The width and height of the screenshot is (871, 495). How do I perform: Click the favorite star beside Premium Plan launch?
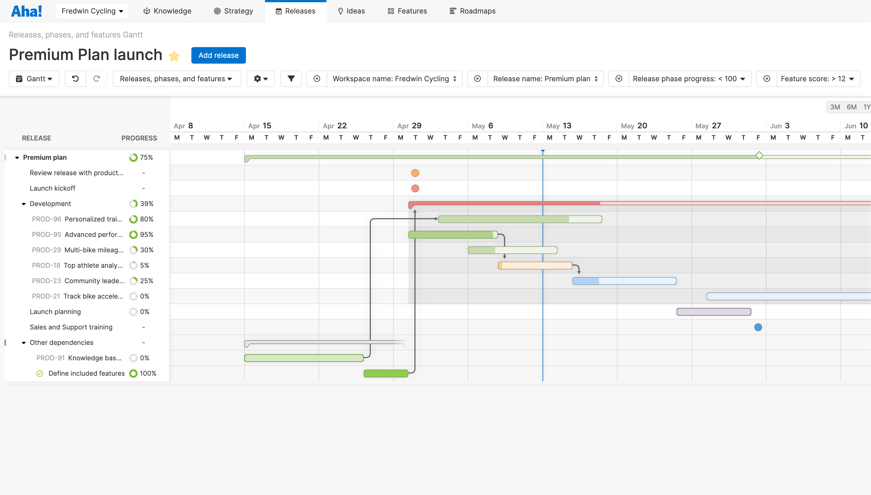174,56
